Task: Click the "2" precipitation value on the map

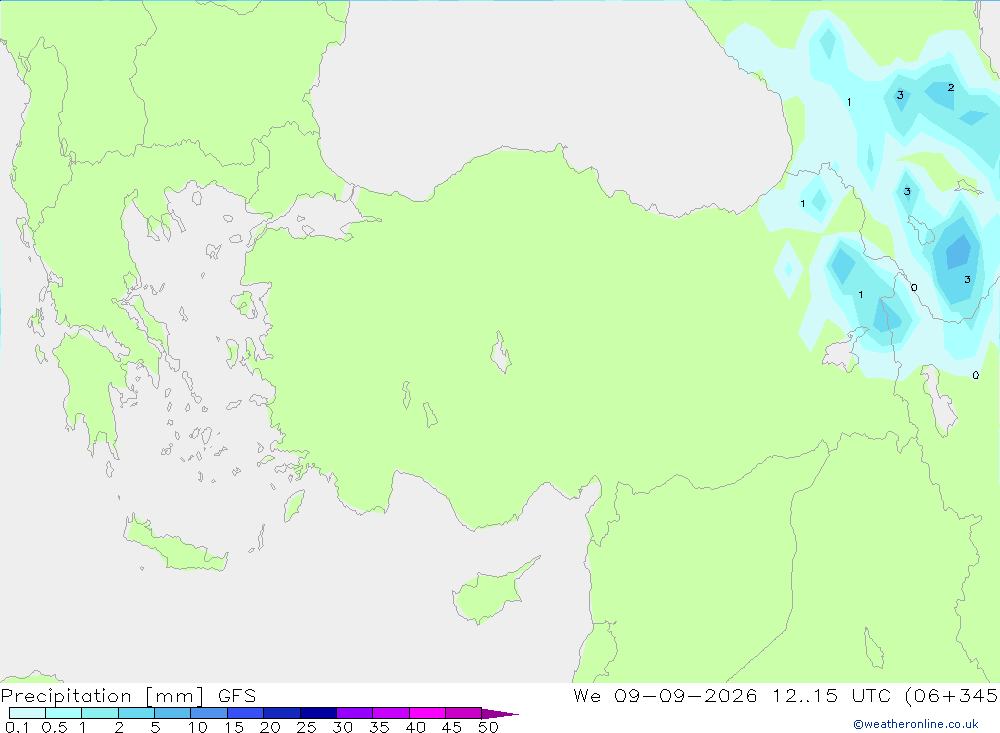Action: (951, 87)
